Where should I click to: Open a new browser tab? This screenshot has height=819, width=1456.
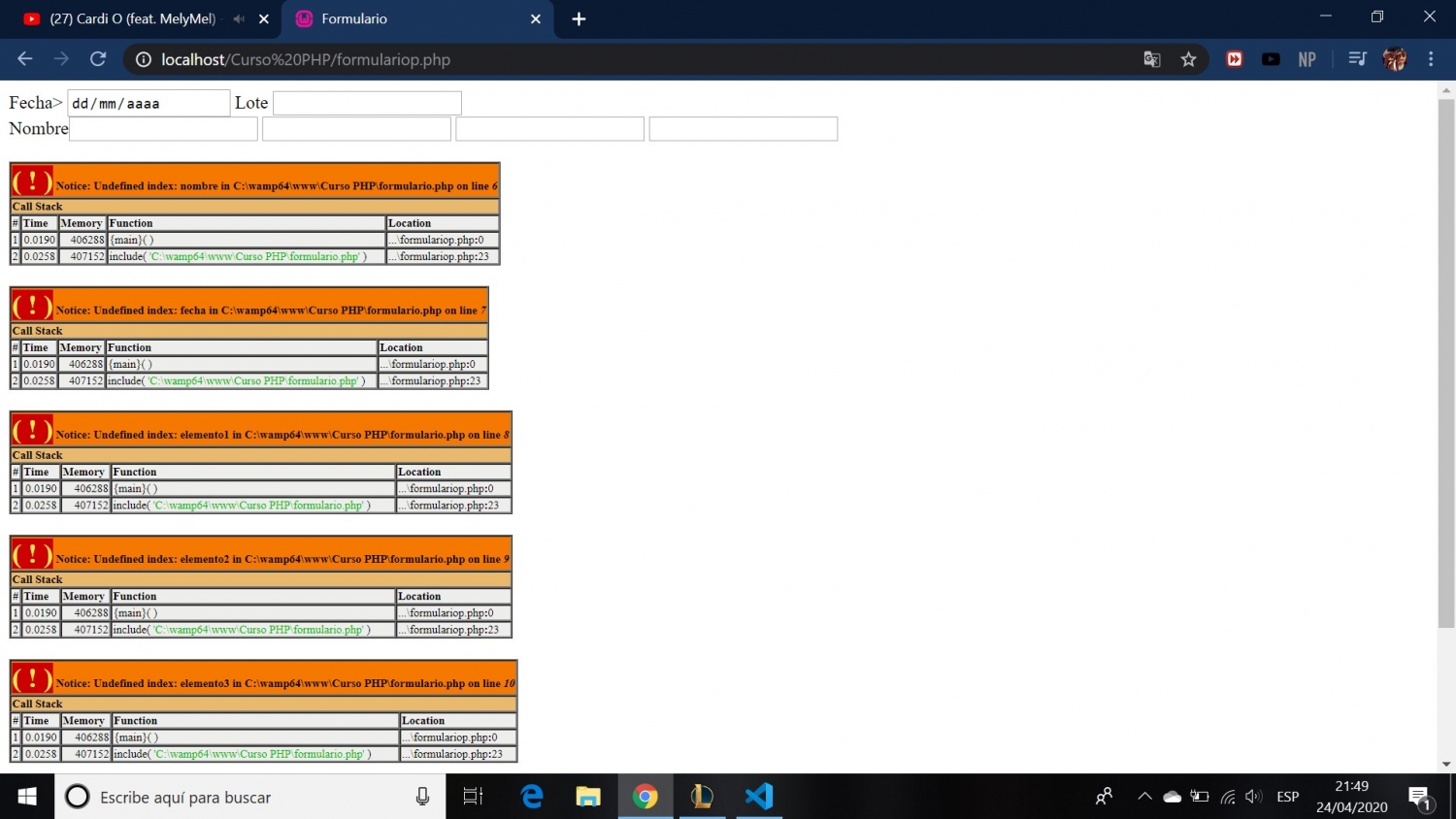point(579,18)
